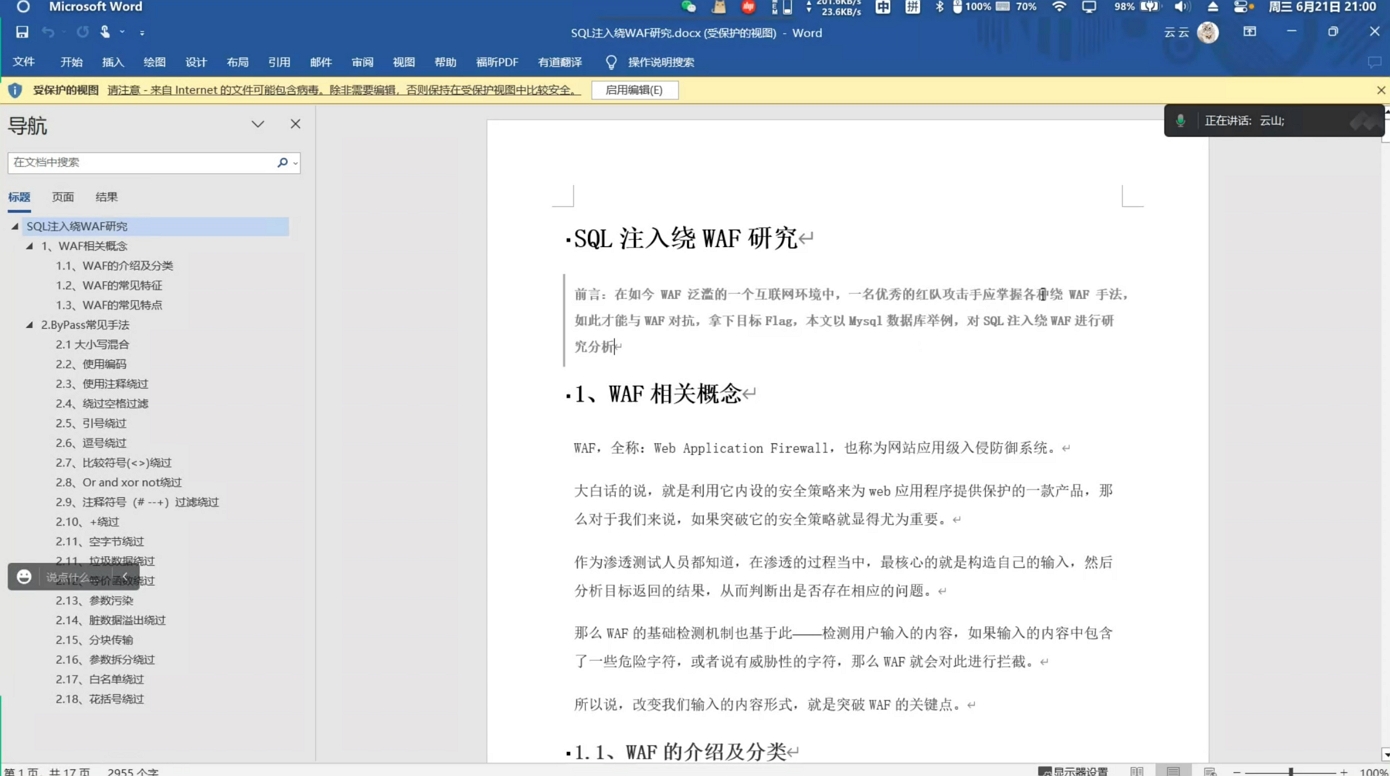Click the word count 2955 个字 status

pos(133,772)
